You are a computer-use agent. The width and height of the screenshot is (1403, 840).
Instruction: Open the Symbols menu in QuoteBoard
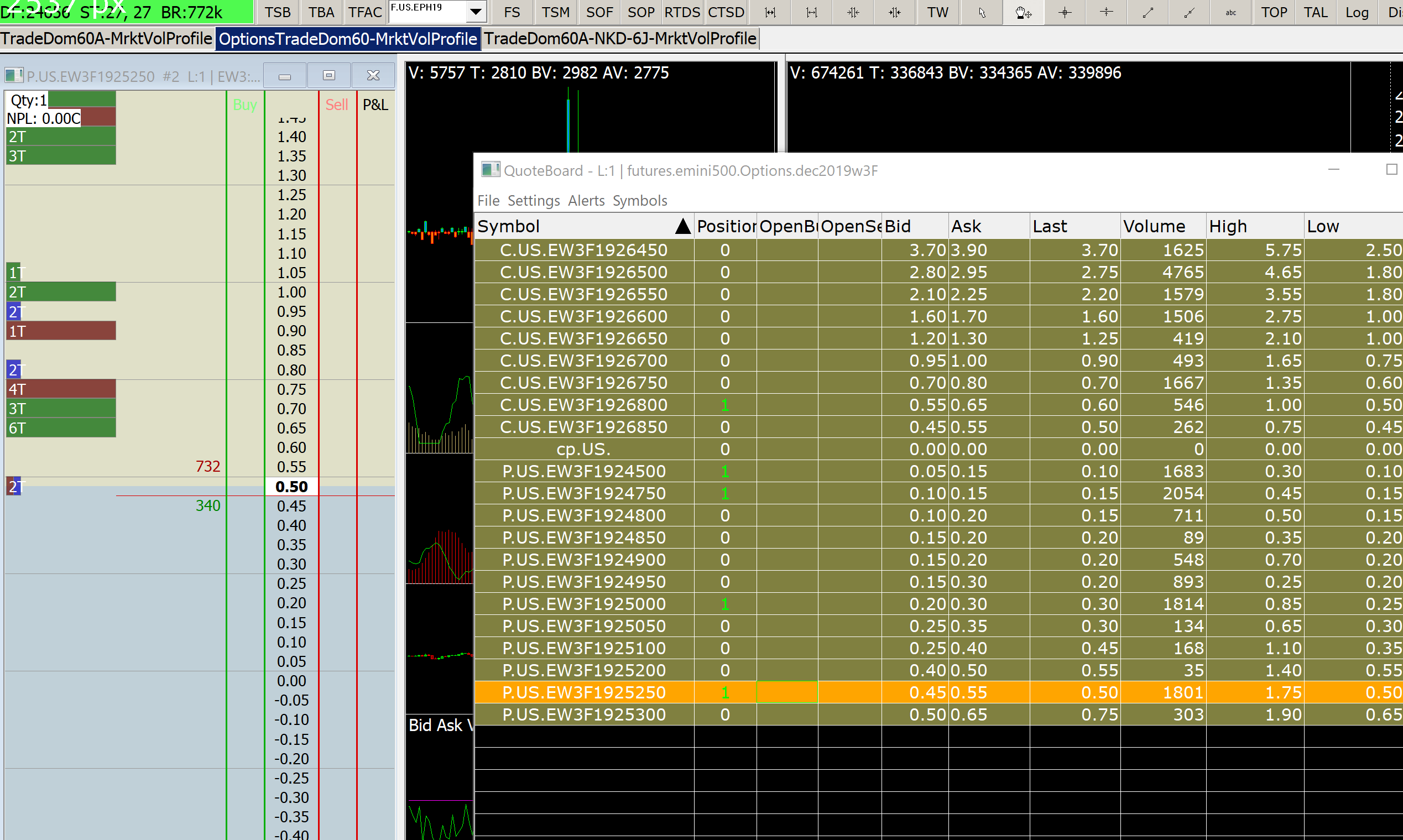point(639,201)
